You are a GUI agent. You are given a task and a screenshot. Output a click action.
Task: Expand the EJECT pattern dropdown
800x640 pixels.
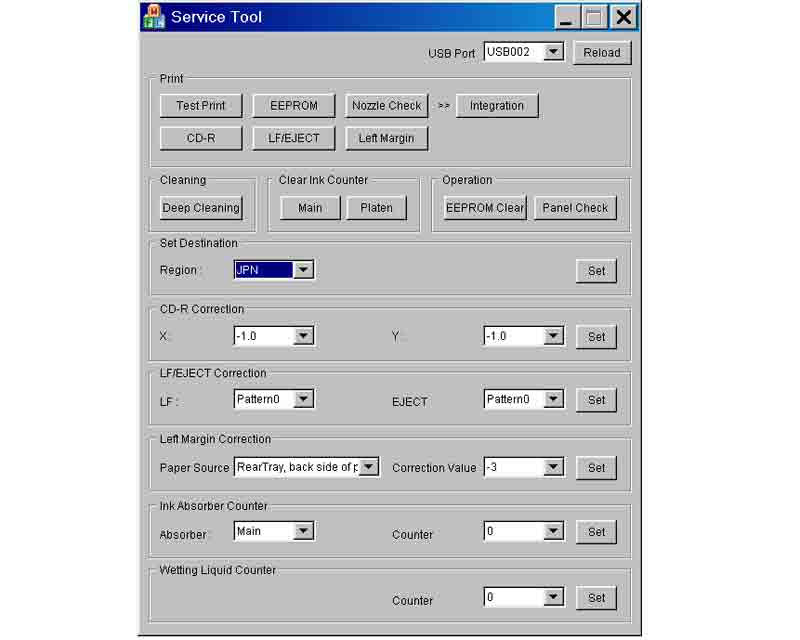tap(523, 399)
